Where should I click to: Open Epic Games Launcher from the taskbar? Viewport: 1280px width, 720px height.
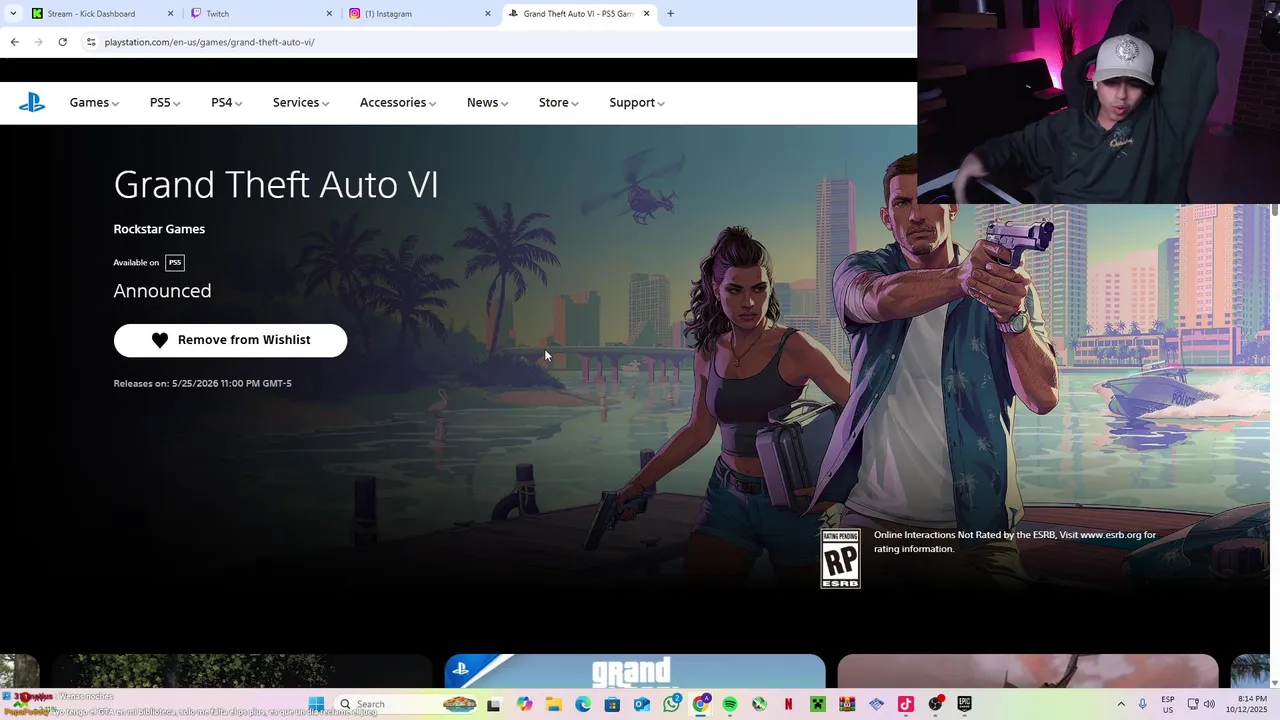pyautogui.click(x=964, y=704)
